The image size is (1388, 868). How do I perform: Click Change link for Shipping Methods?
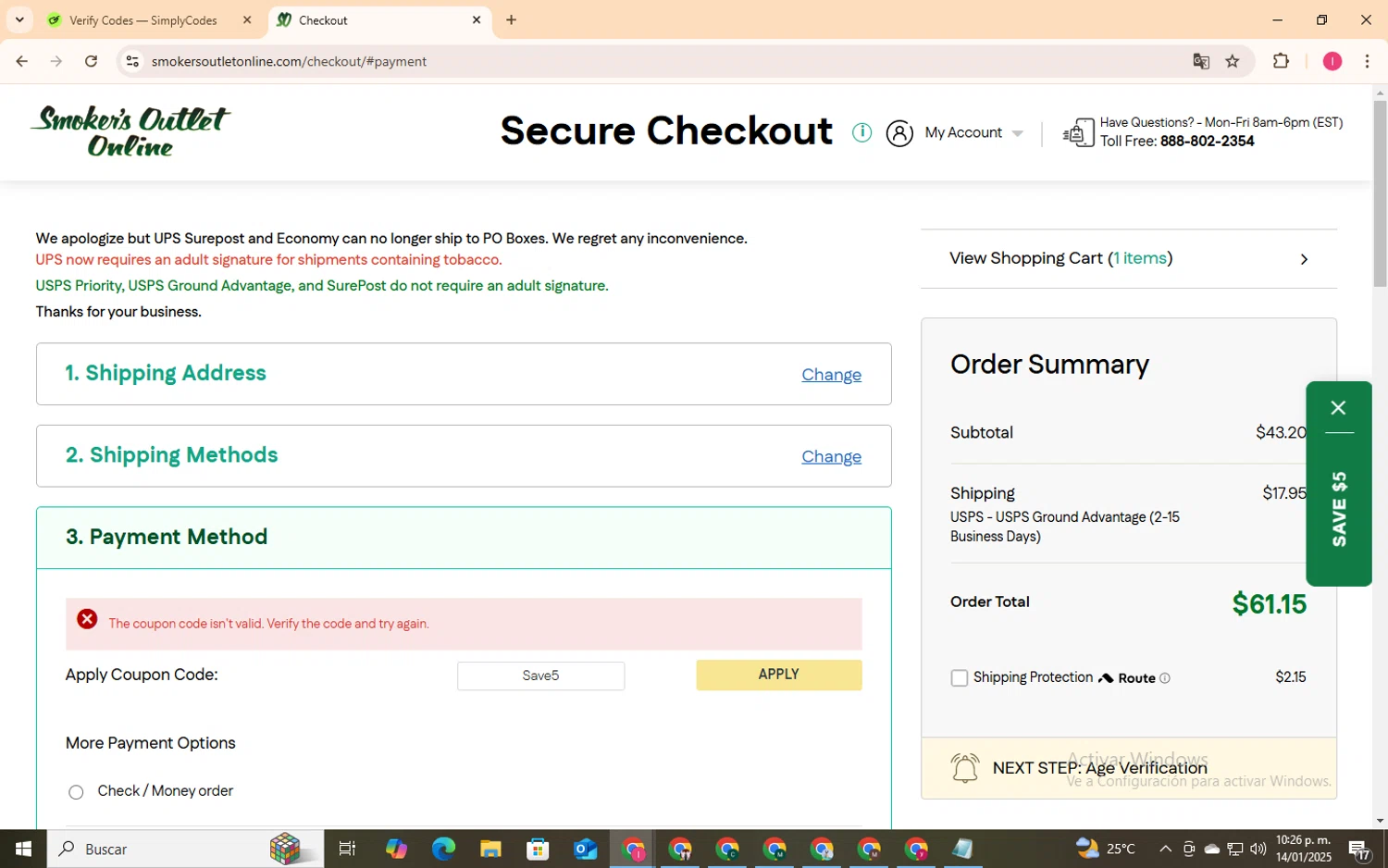click(x=831, y=456)
